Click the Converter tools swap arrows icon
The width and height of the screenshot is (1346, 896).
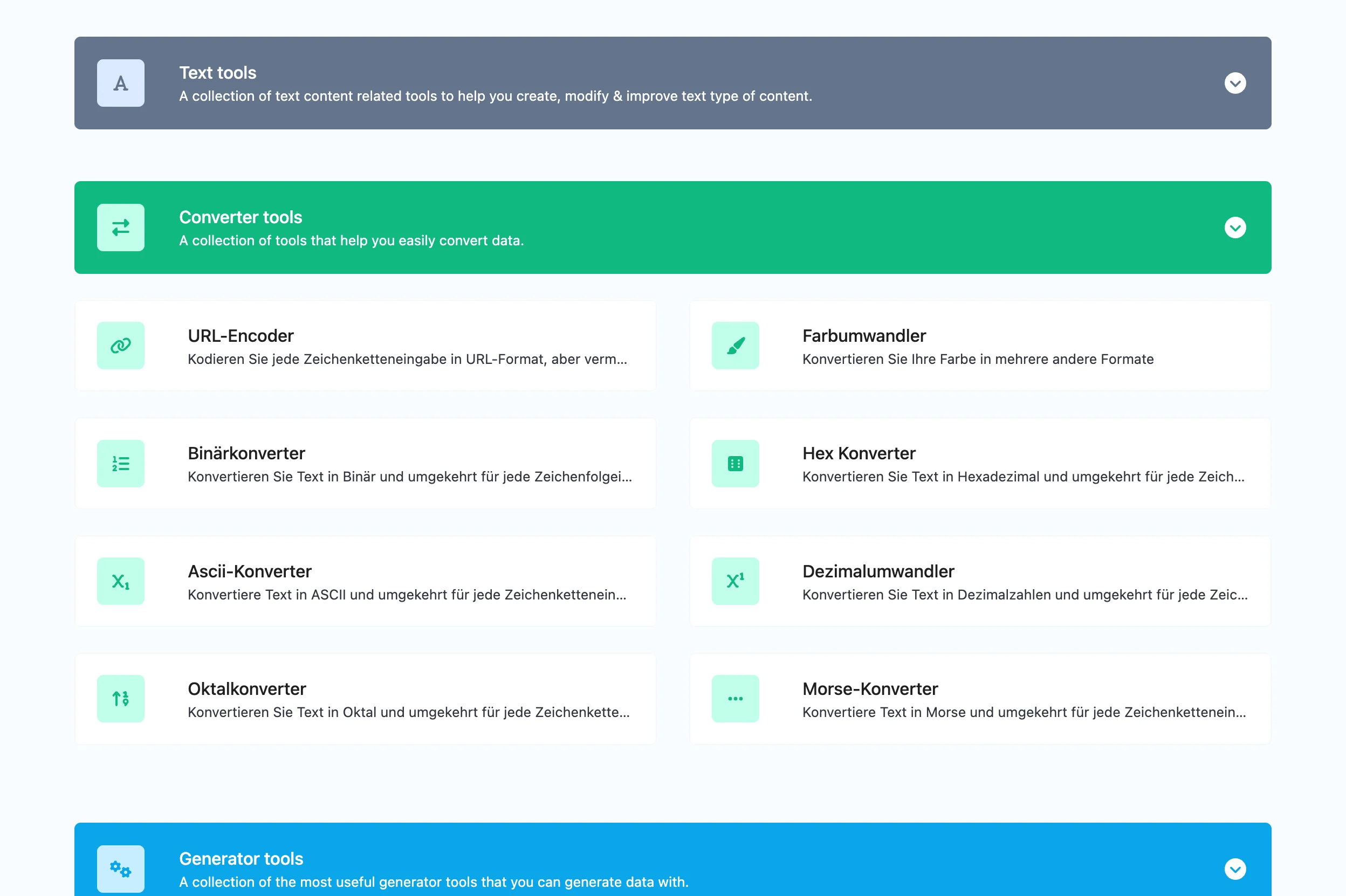pos(121,228)
